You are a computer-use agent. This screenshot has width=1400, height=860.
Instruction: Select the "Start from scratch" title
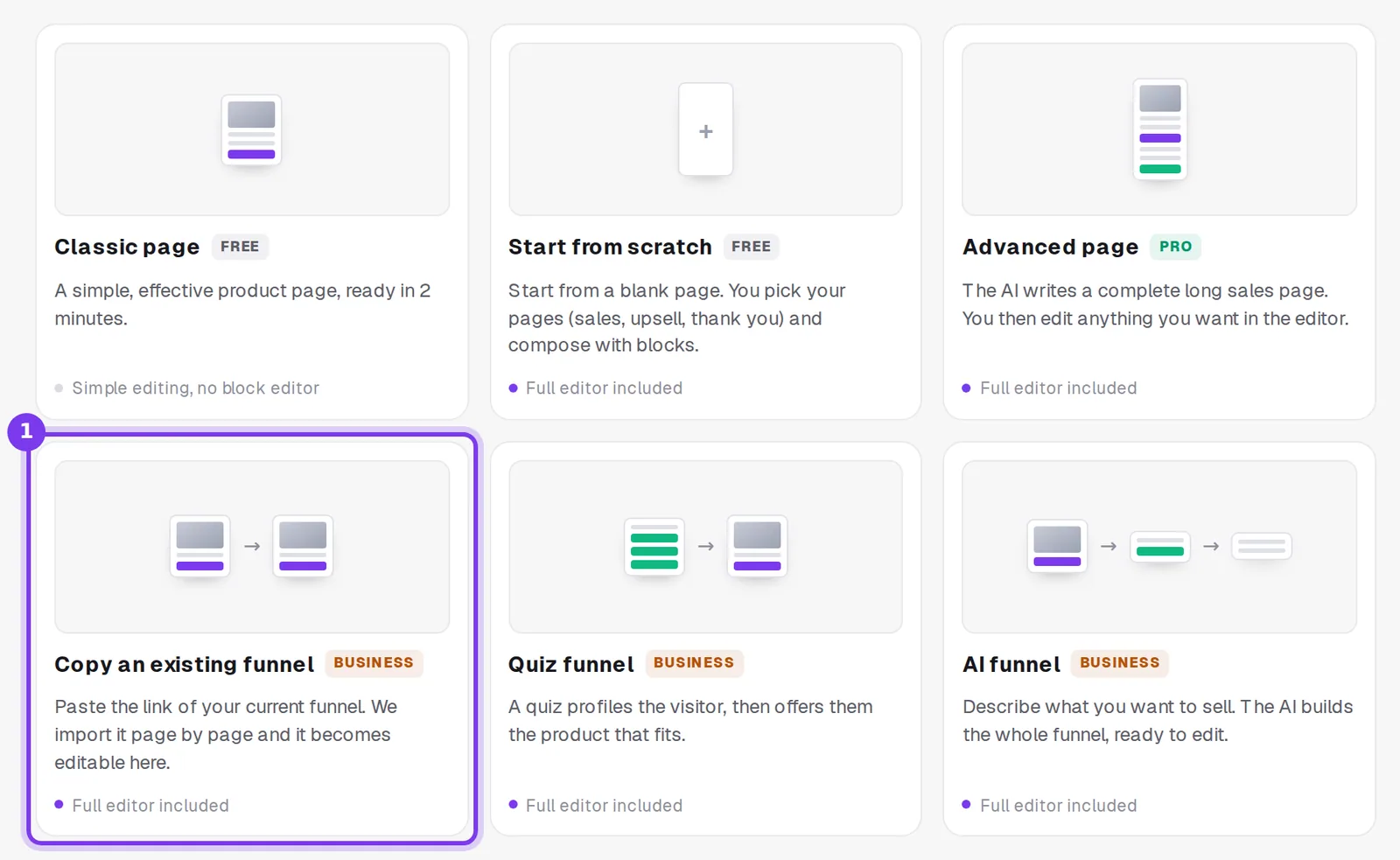coord(610,247)
